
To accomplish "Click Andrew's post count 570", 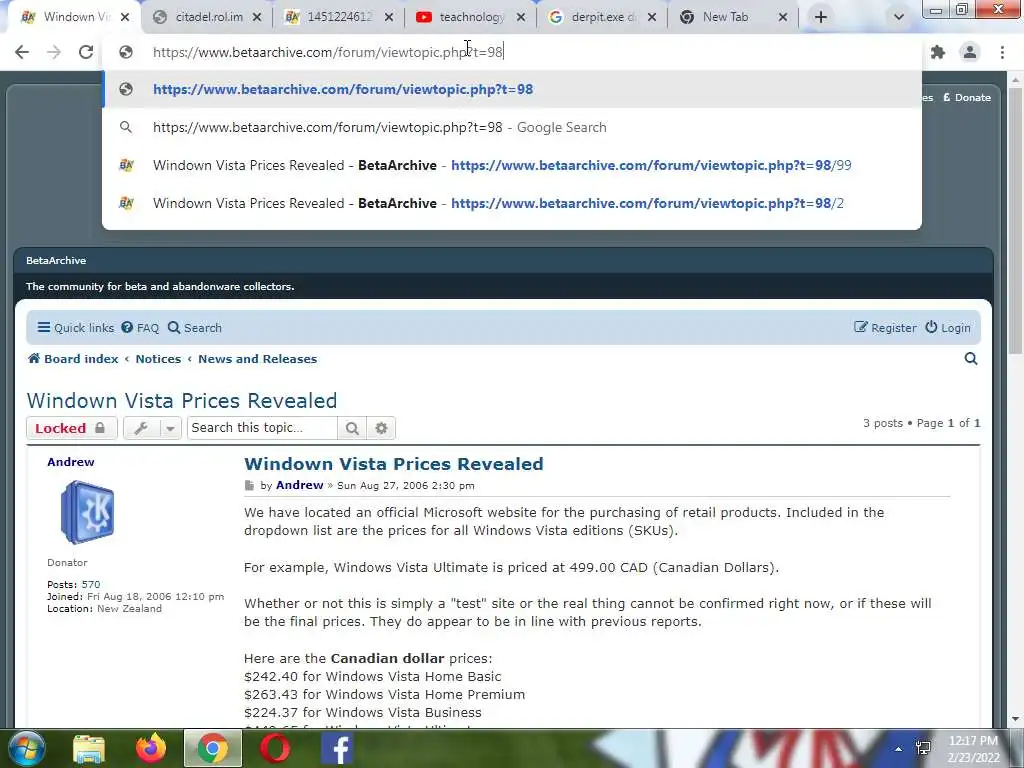I will [x=91, y=584].
